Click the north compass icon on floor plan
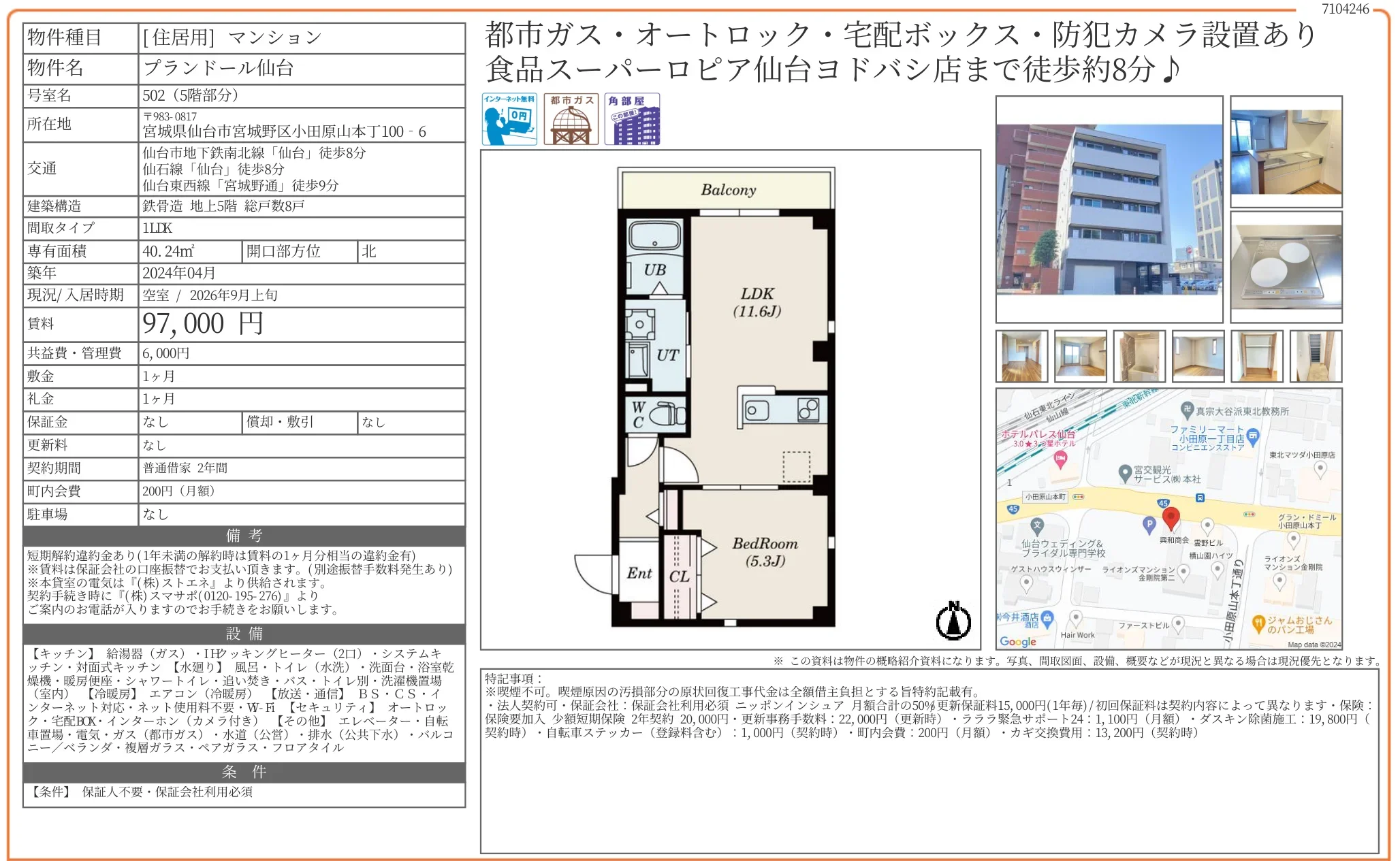The height and width of the screenshot is (861, 1400). 953,620
